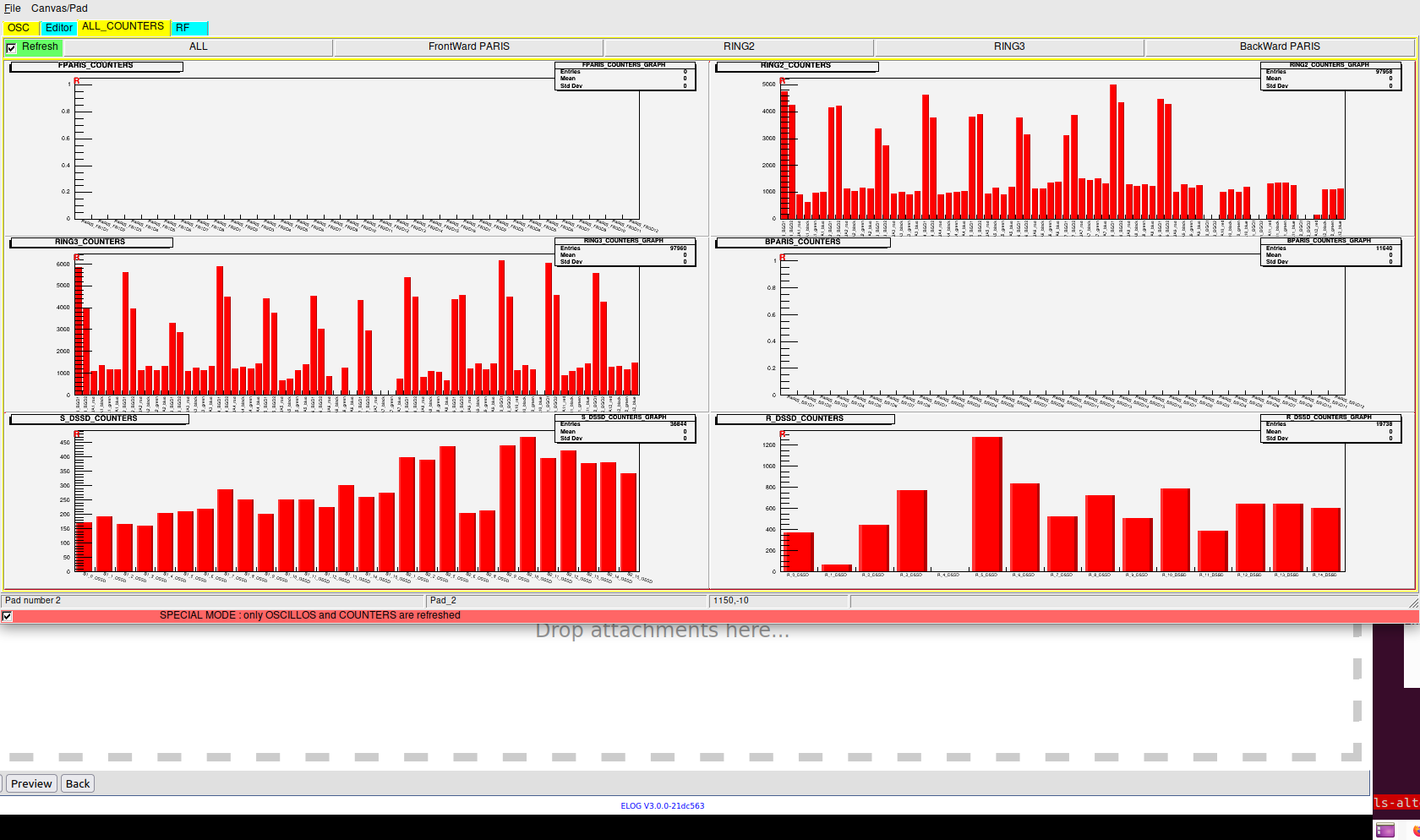Switch to the OSC tab

pyautogui.click(x=19, y=28)
